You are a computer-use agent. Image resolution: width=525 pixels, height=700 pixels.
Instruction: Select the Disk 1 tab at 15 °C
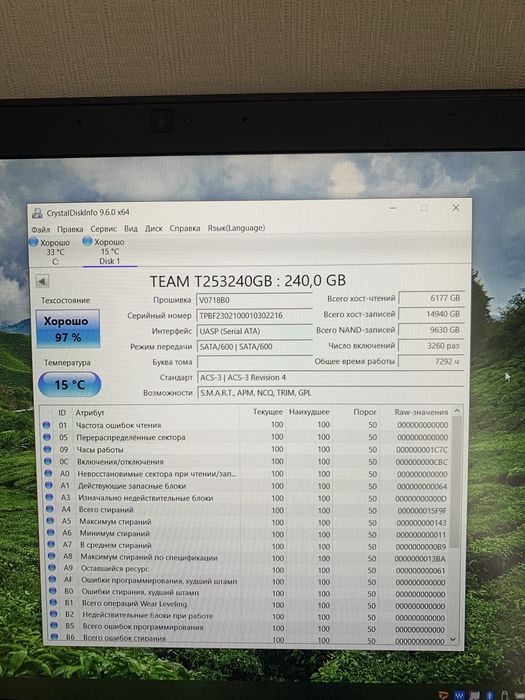[x=110, y=251]
